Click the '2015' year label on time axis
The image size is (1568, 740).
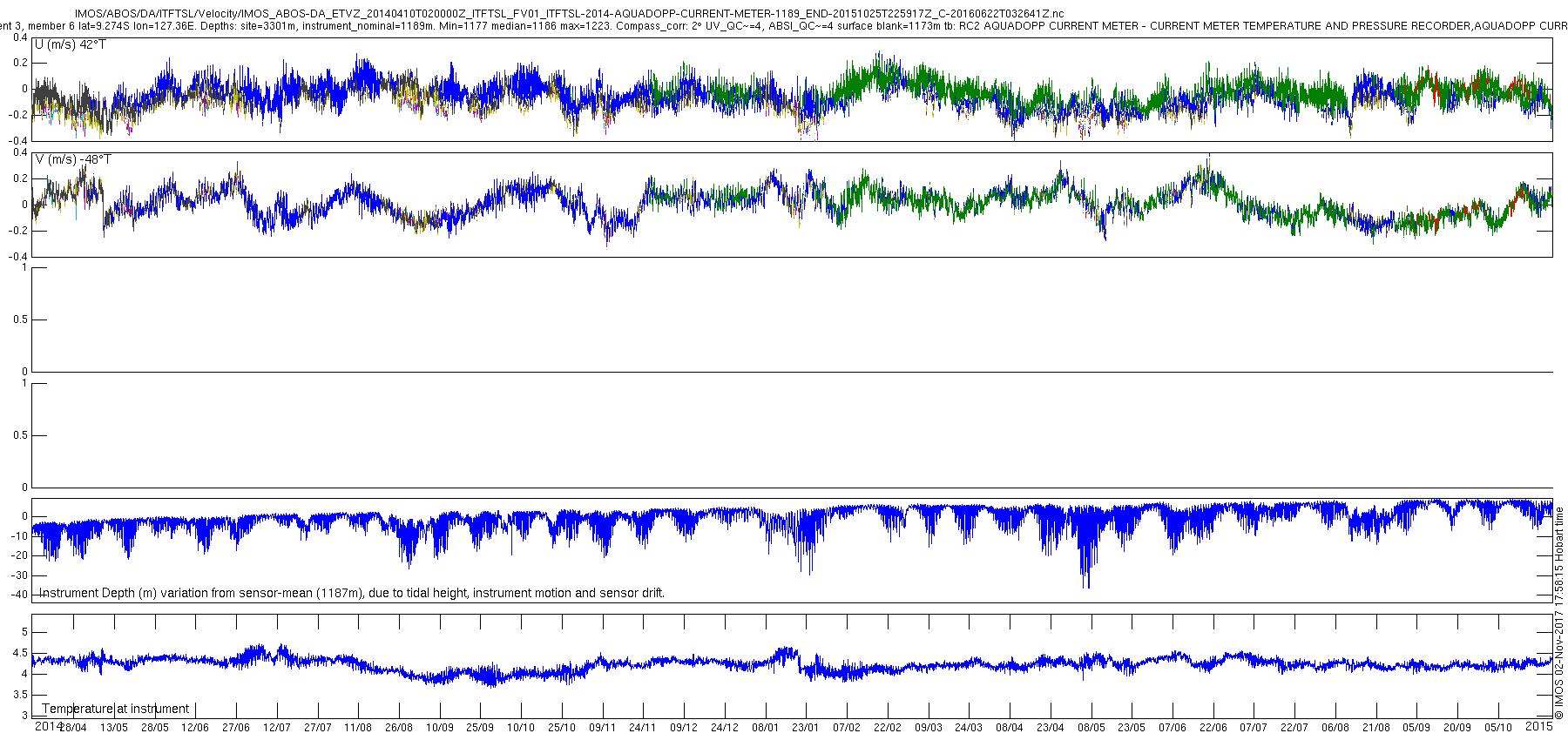click(x=1539, y=726)
